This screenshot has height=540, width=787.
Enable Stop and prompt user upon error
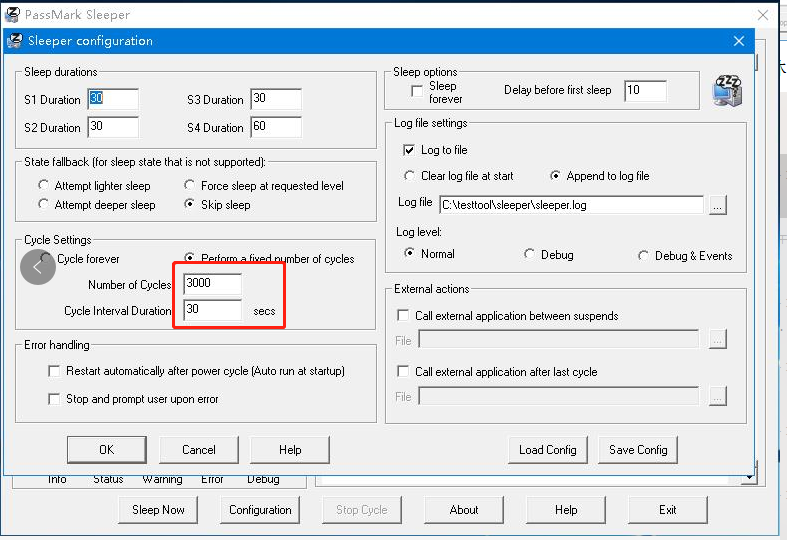[x=55, y=399]
